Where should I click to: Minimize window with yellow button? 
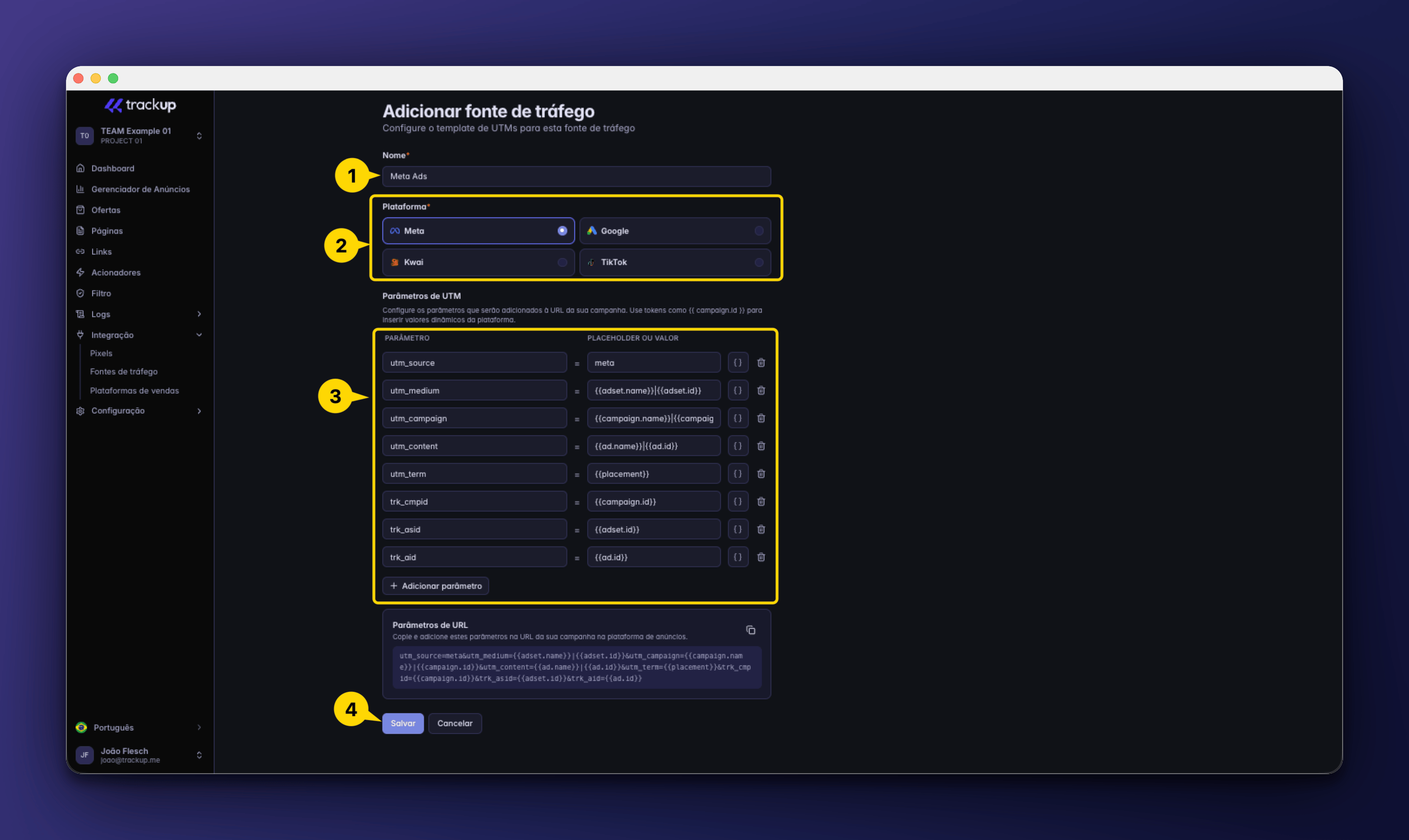click(x=96, y=78)
